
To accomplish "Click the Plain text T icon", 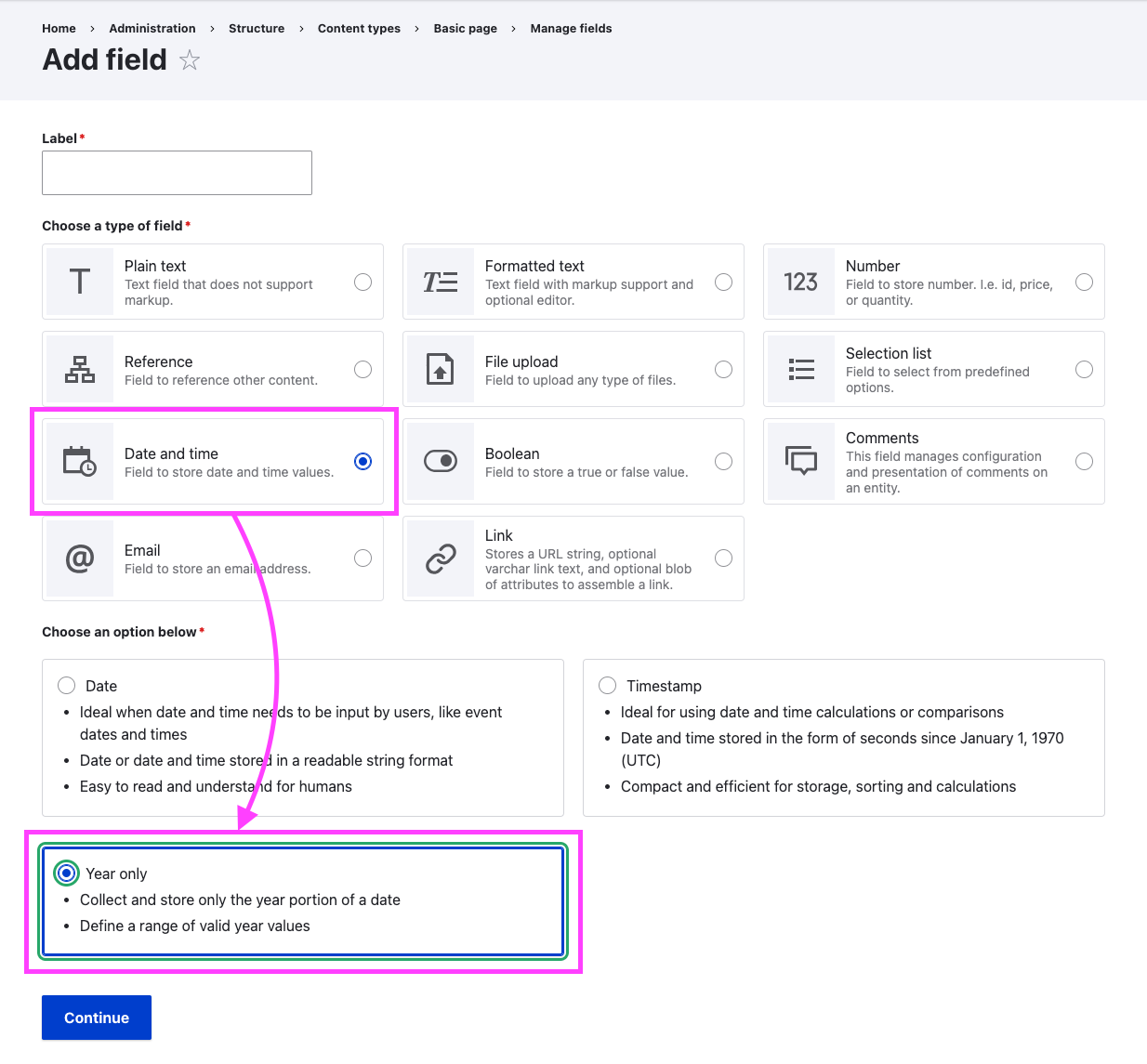I will pos(80,282).
